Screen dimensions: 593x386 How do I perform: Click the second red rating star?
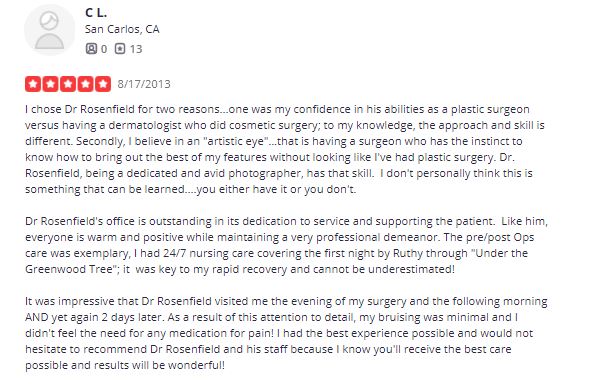tap(51, 84)
